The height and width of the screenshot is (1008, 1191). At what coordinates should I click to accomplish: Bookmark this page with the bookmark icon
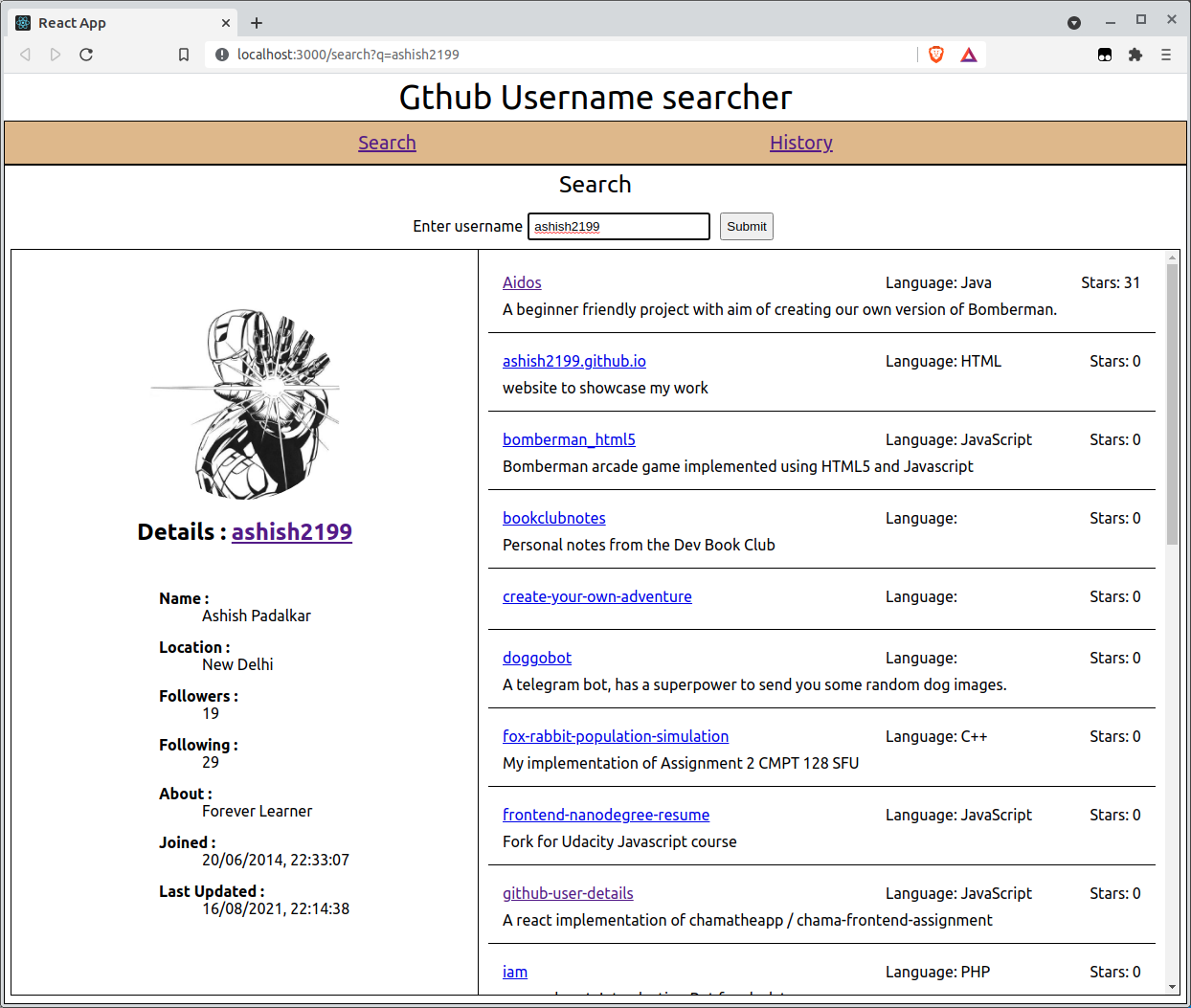click(x=184, y=55)
